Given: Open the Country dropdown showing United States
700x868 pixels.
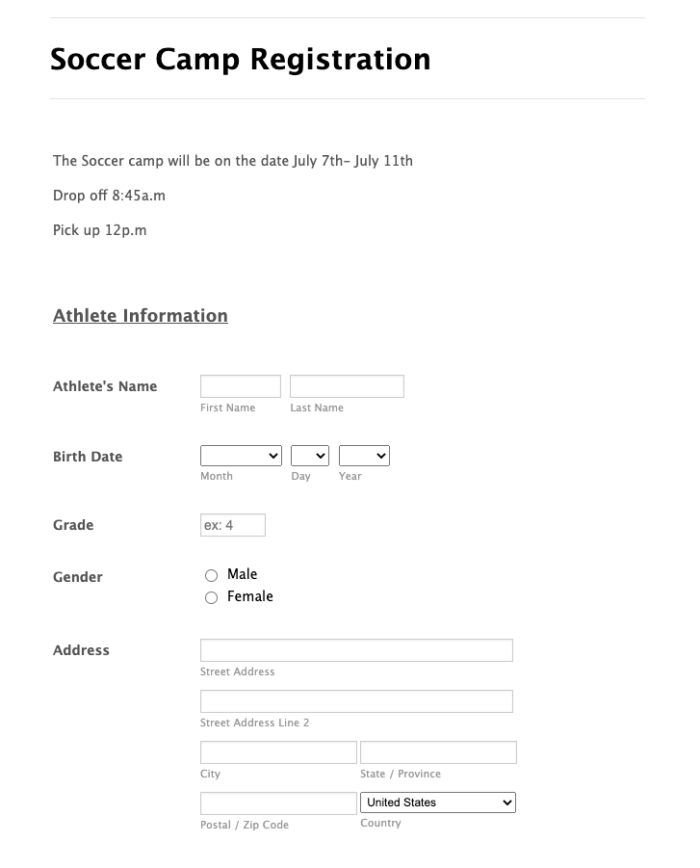Looking at the screenshot, I should coord(438,803).
